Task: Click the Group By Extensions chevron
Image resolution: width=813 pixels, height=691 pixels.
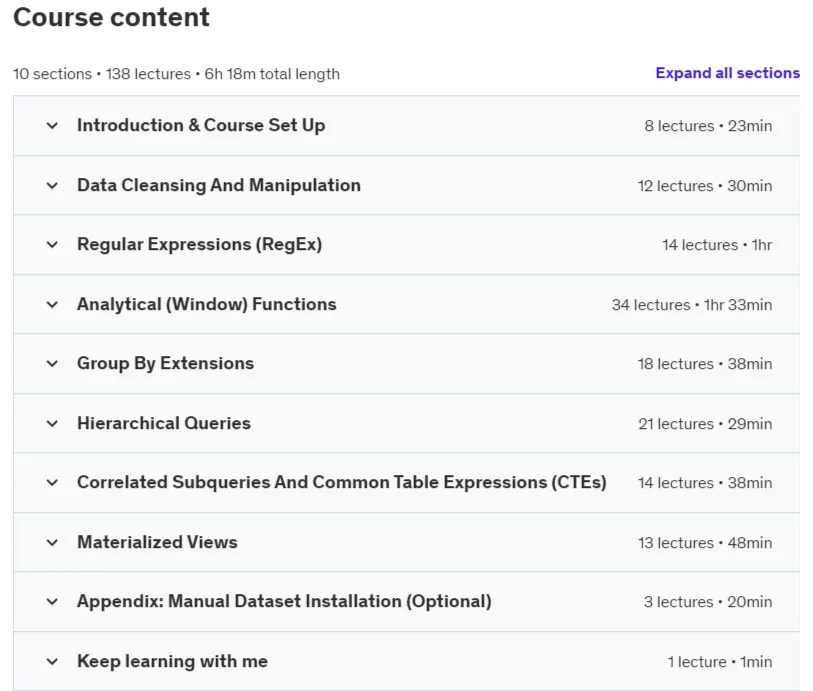Action: tap(52, 364)
